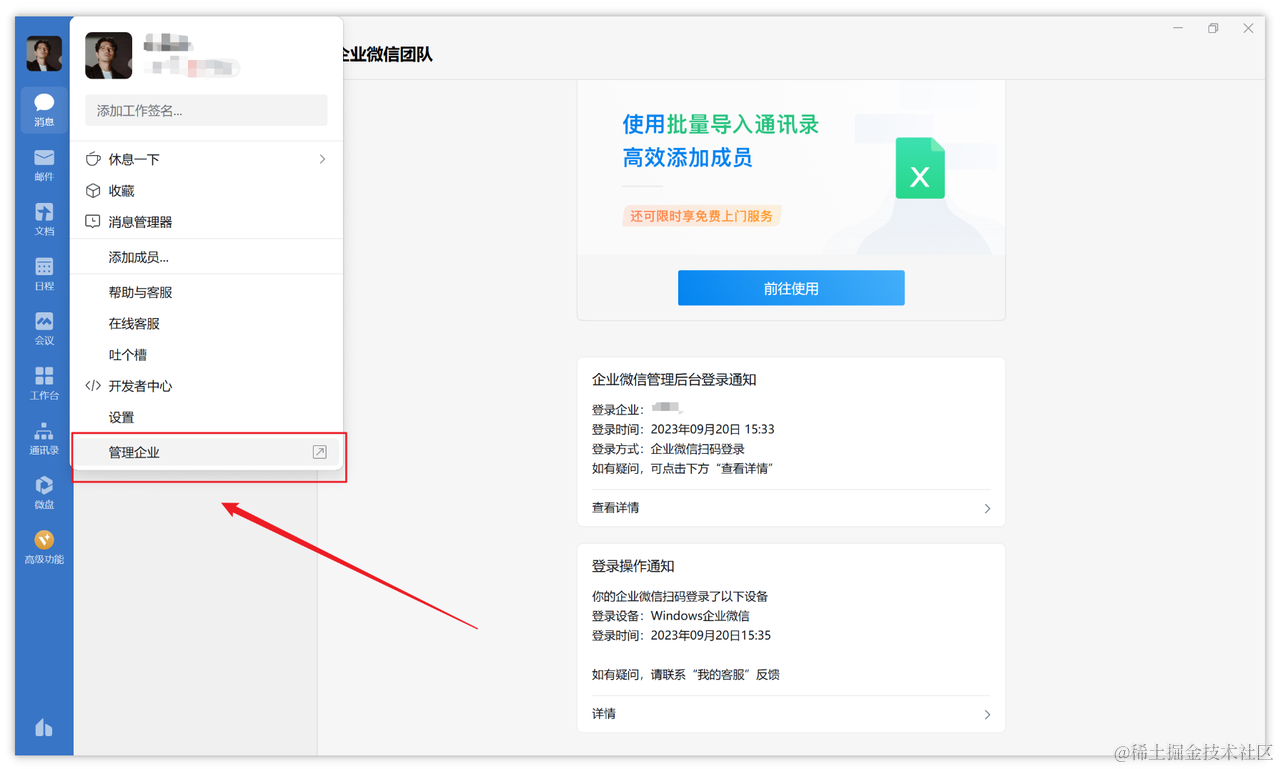Viewport: 1280px width, 769px height.
Task: Open the 日程 (Calendar) sidebar icon
Action: 44,273
